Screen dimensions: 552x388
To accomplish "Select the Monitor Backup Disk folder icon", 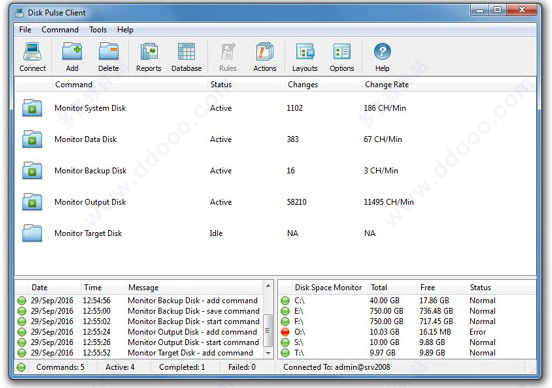I will pos(32,170).
